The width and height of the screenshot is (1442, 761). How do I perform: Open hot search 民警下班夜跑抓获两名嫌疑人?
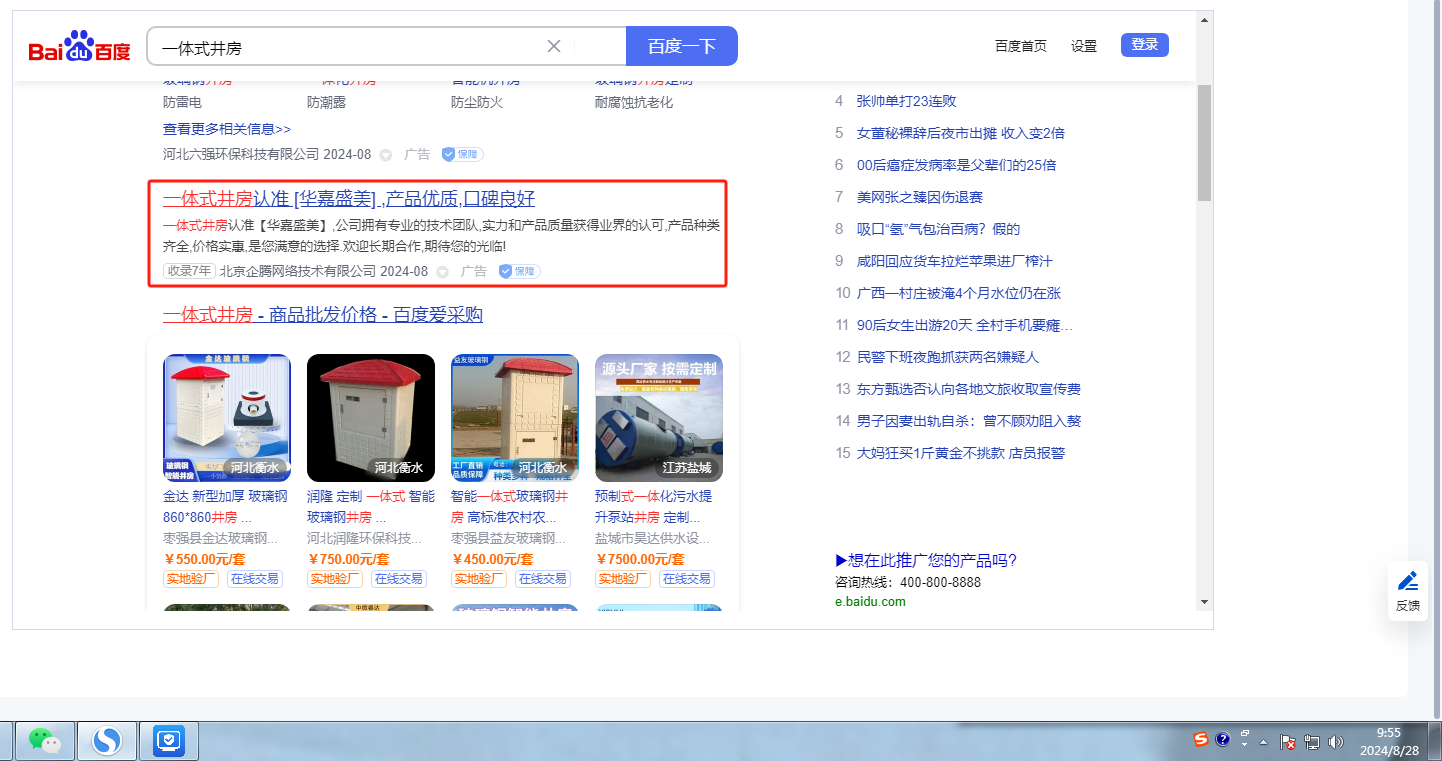point(948,357)
